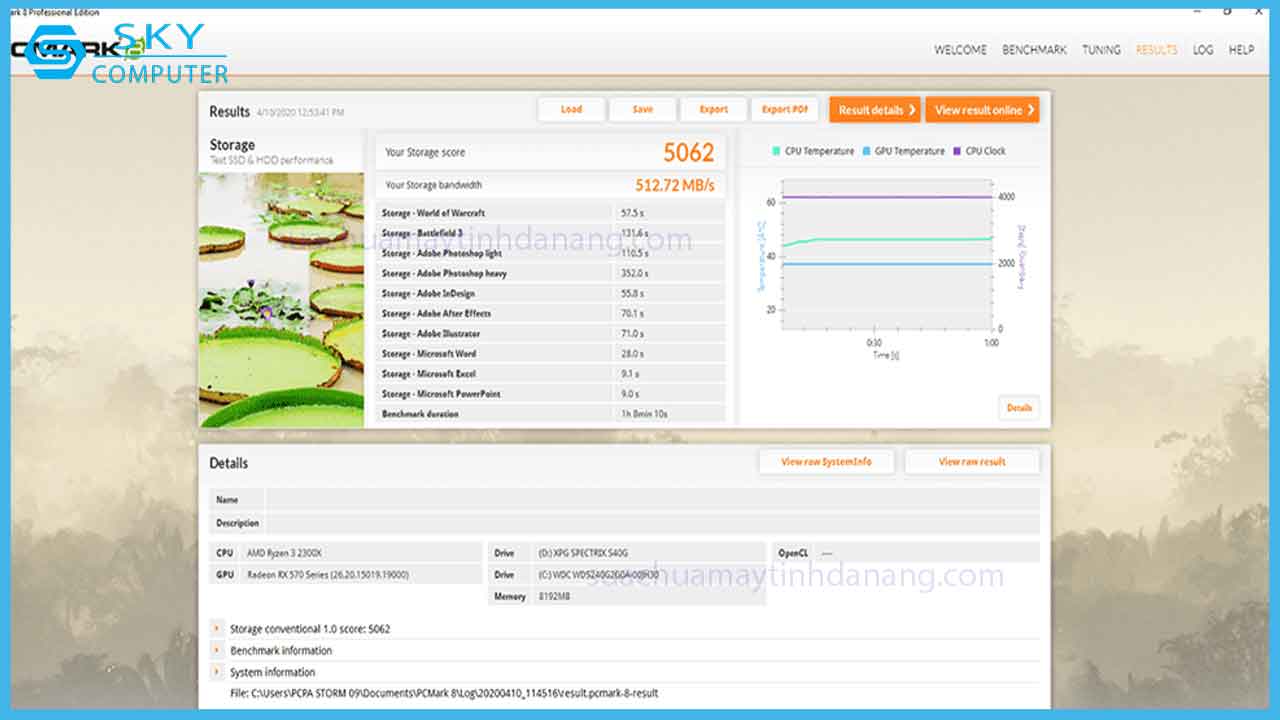
Task: Click Storage - Microsoft Word row
Action: 551,353
